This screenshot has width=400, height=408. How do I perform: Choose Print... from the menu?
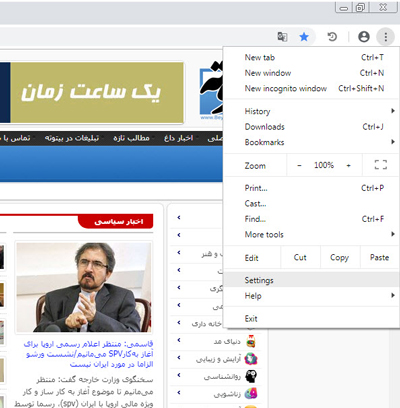[311, 188]
